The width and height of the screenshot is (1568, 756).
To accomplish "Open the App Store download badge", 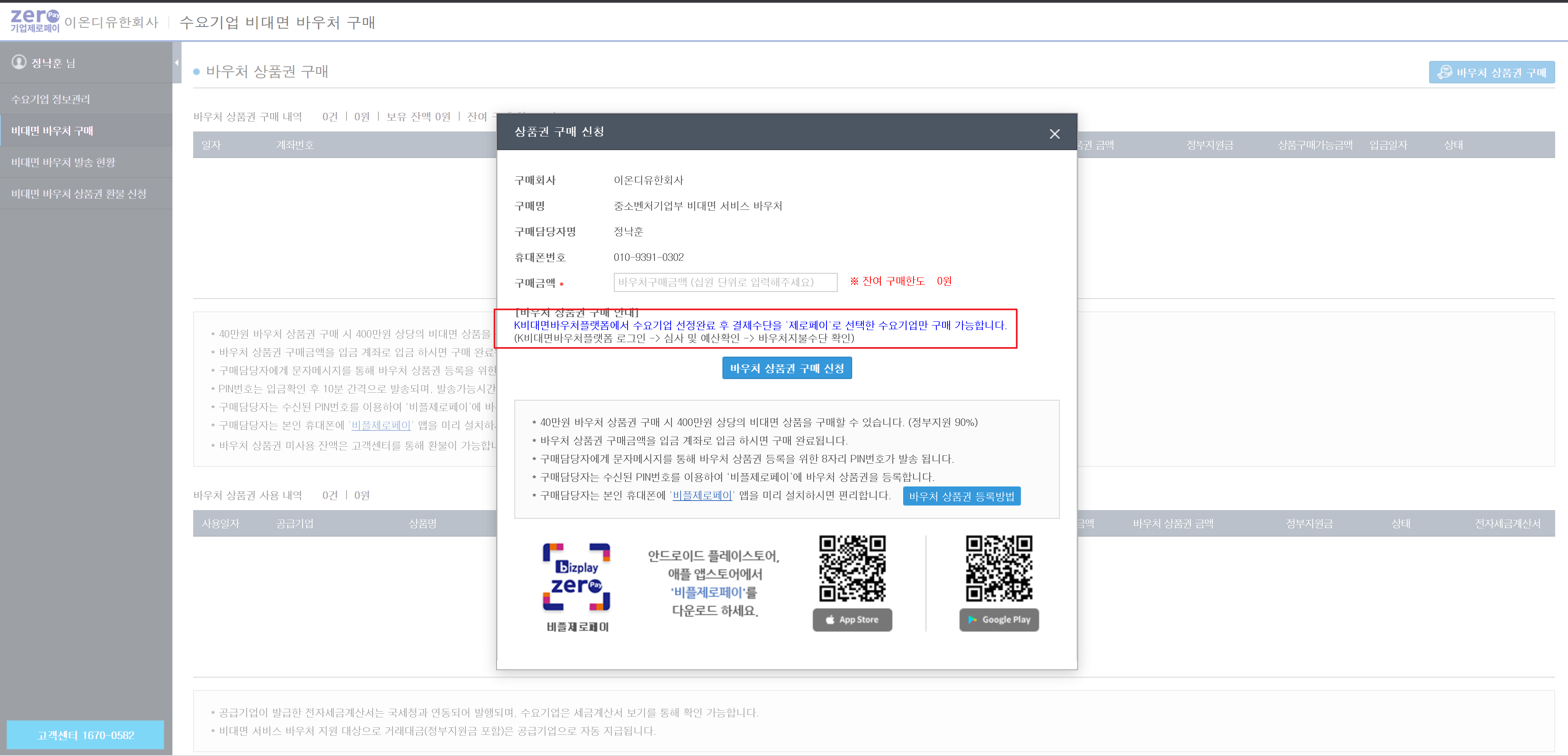I will tap(852, 620).
